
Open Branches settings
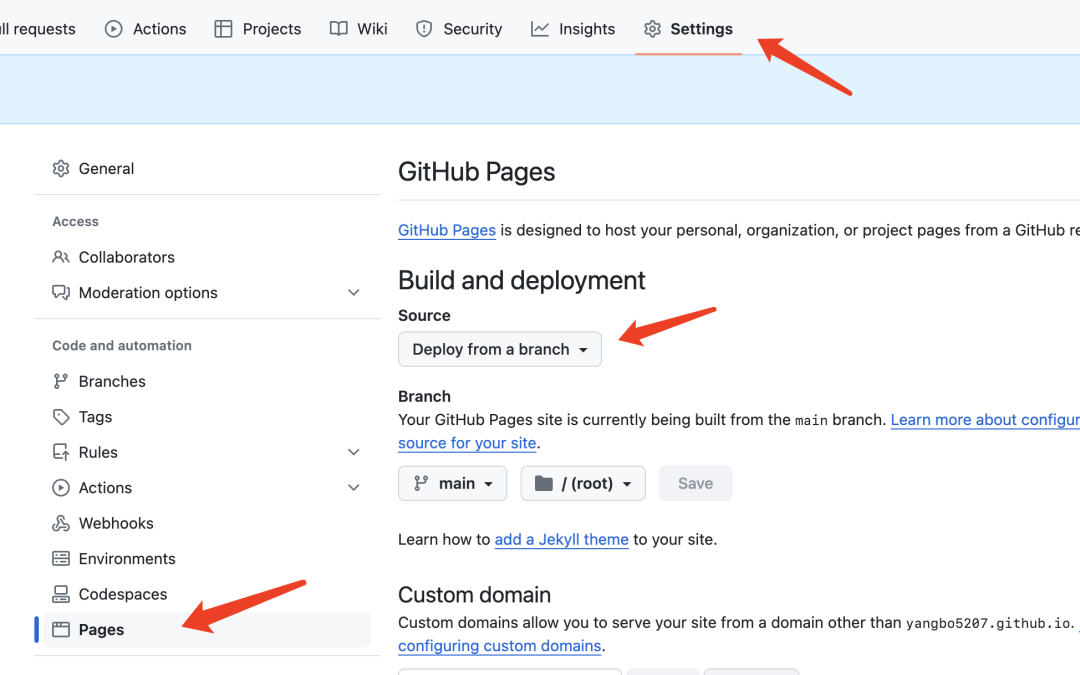(x=207, y=381)
